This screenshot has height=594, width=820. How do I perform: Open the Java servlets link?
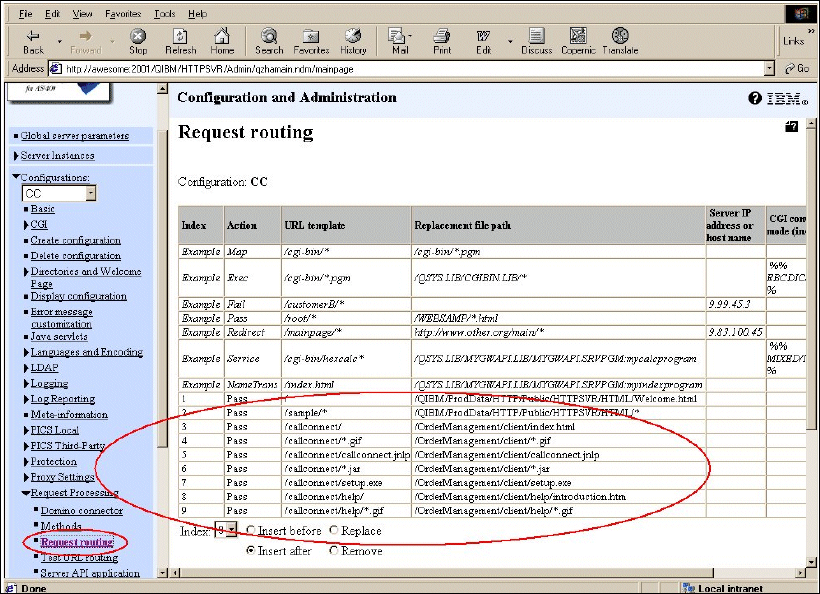[59, 337]
